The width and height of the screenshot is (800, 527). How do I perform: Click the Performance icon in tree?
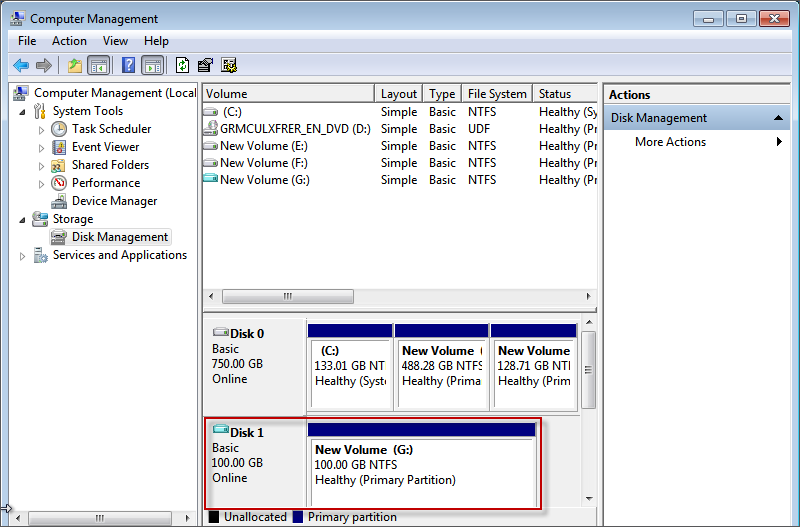pos(59,183)
